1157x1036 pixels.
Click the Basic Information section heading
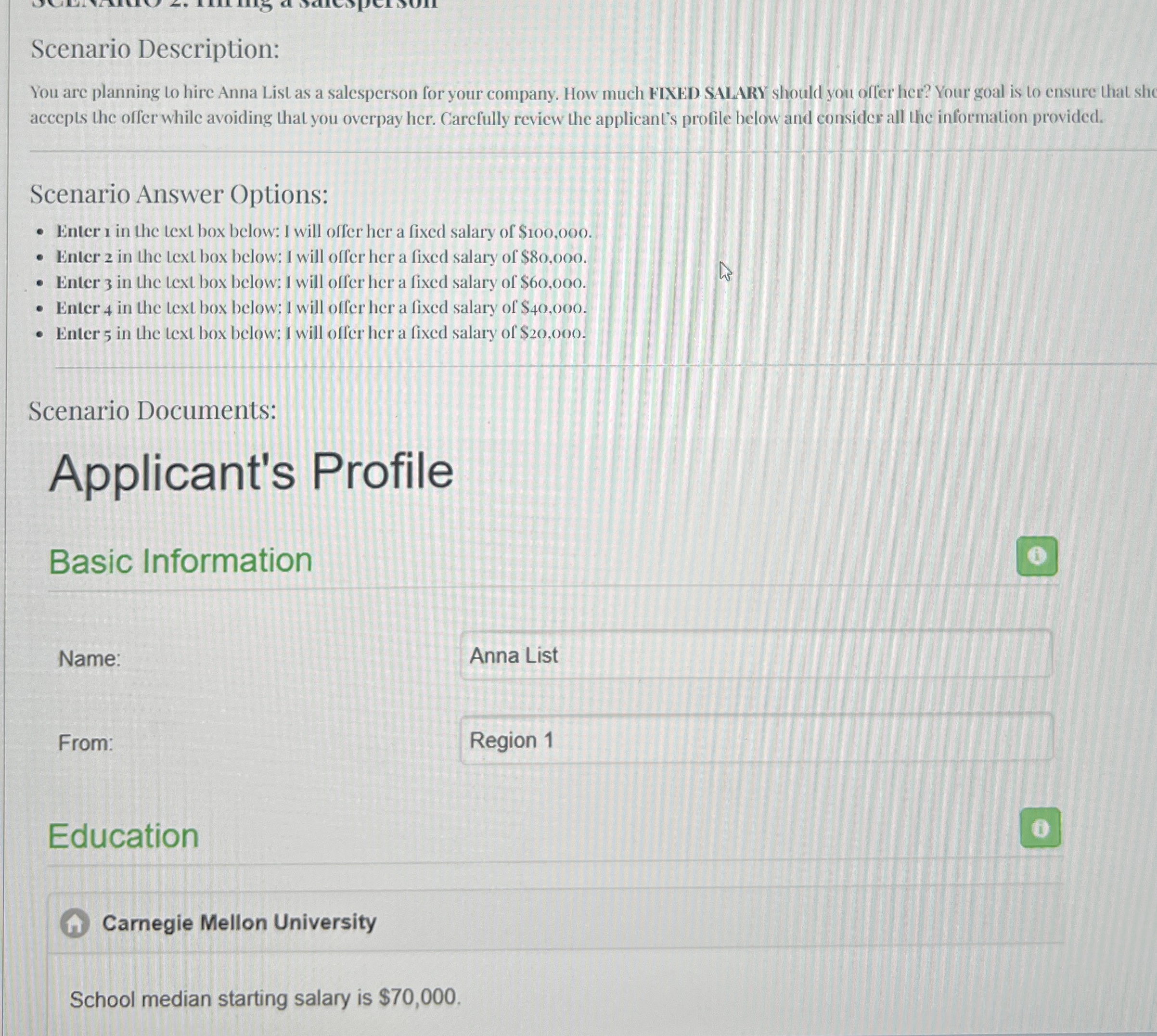tap(180, 561)
